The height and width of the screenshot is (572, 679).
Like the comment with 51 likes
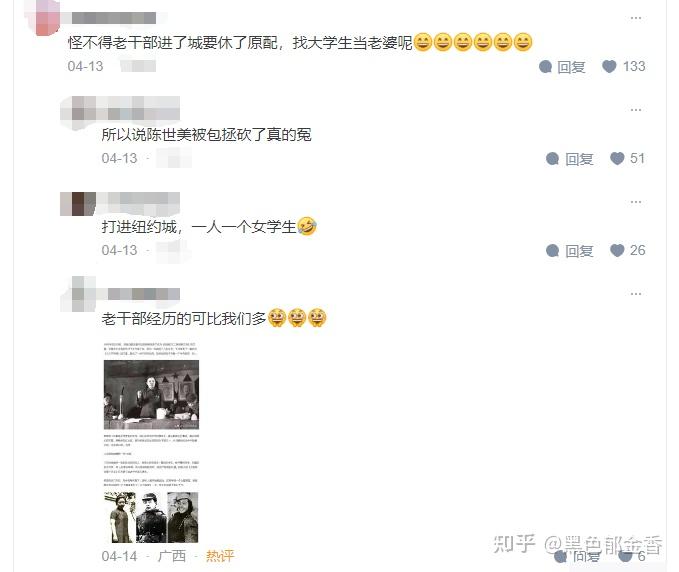click(617, 158)
